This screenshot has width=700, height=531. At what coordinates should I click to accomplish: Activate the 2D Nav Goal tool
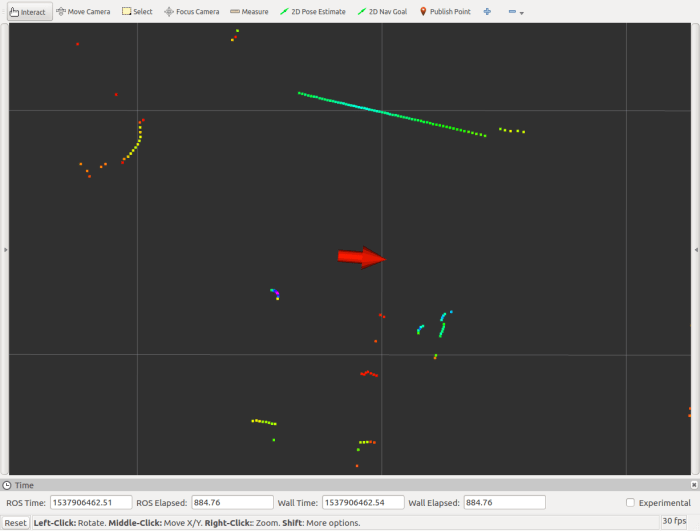[381, 12]
